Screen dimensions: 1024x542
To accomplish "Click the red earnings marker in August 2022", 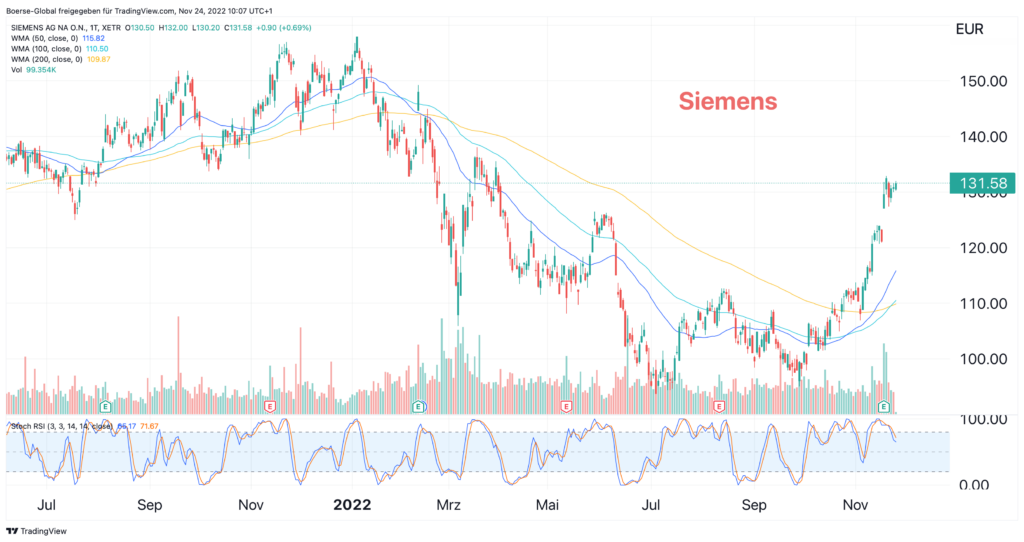I will click(x=719, y=407).
